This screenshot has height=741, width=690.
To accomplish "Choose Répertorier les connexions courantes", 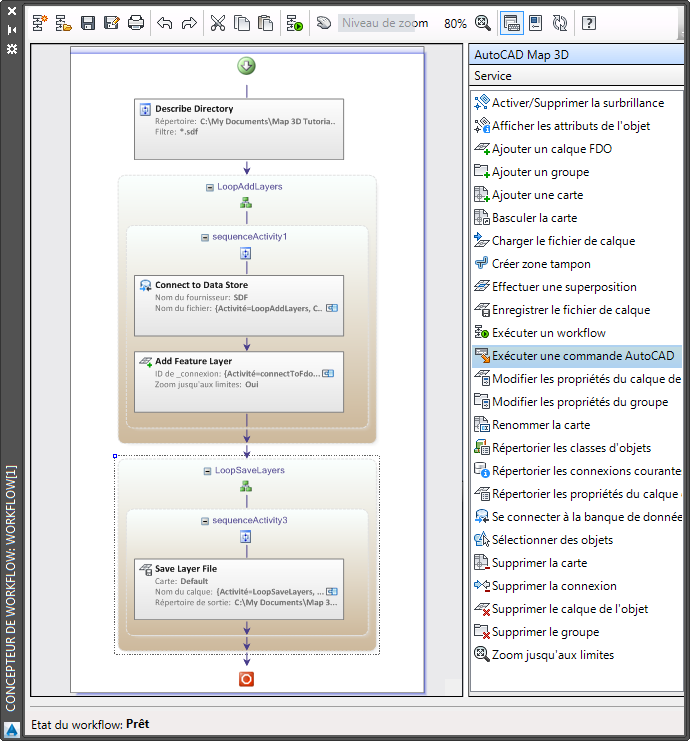I will point(577,471).
